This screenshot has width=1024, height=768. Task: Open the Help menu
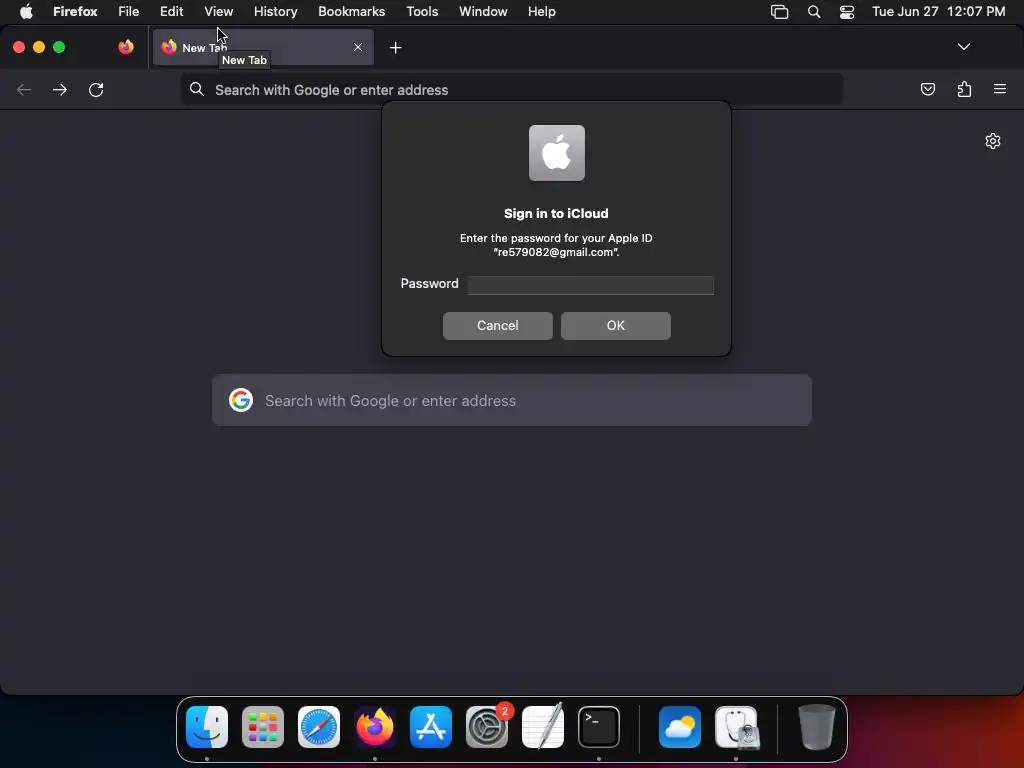(541, 11)
